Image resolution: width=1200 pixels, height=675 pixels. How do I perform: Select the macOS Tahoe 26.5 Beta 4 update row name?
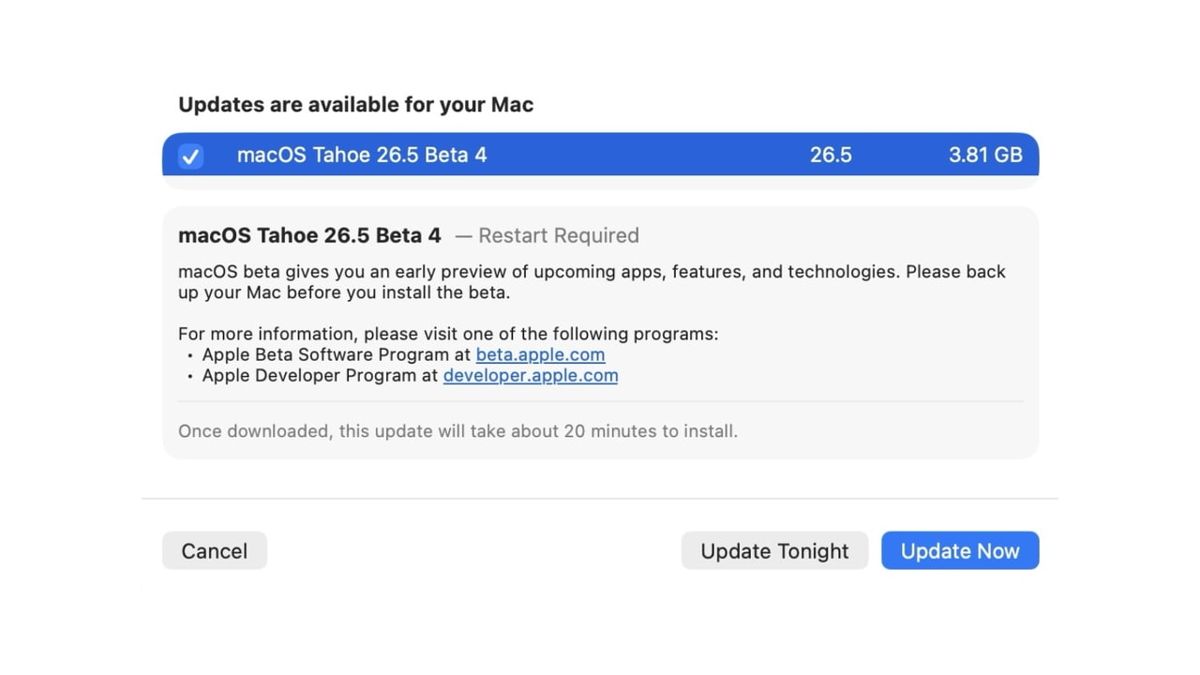coord(362,155)
